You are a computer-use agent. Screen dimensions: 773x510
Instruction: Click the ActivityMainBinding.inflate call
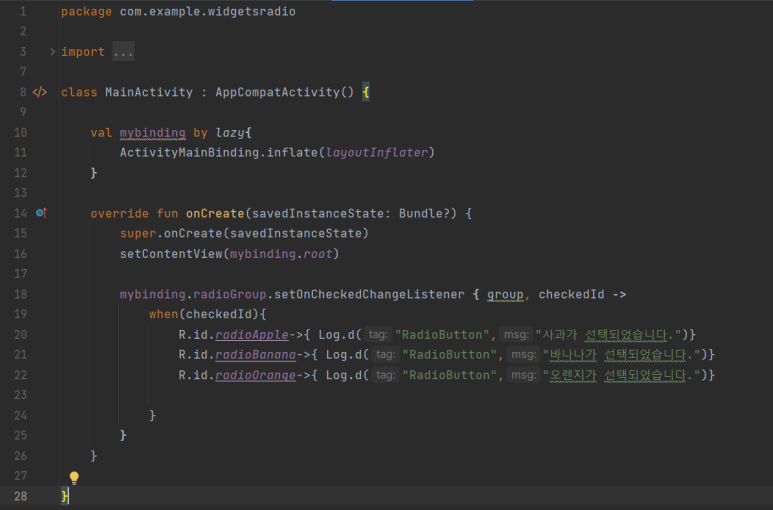(219, 153)
